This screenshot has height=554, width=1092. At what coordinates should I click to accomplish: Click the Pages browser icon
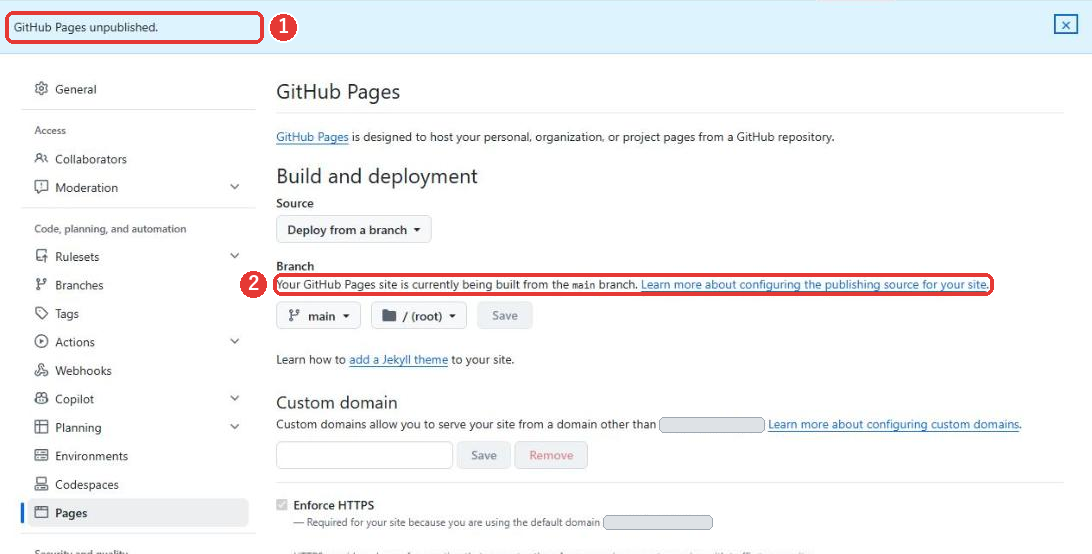coord(41,512)
